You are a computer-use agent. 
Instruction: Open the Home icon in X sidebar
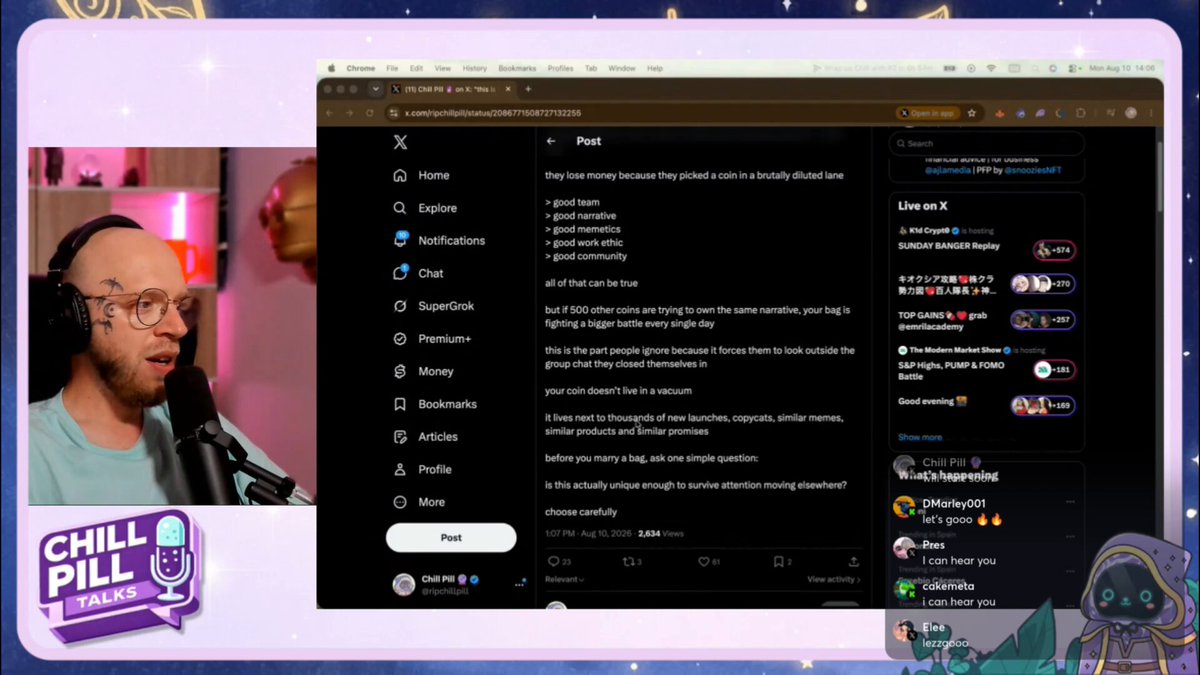(x=400, y=175)
